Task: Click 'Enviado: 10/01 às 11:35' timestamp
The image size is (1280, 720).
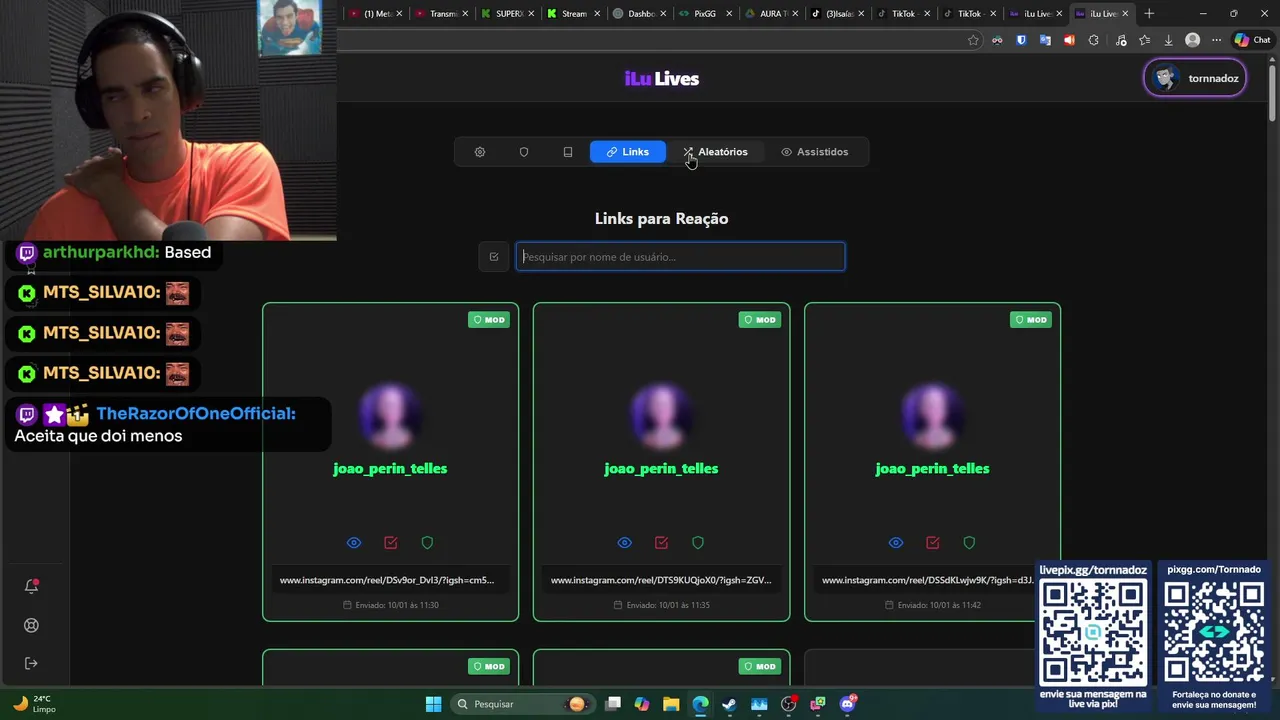Action: (662, 605)
